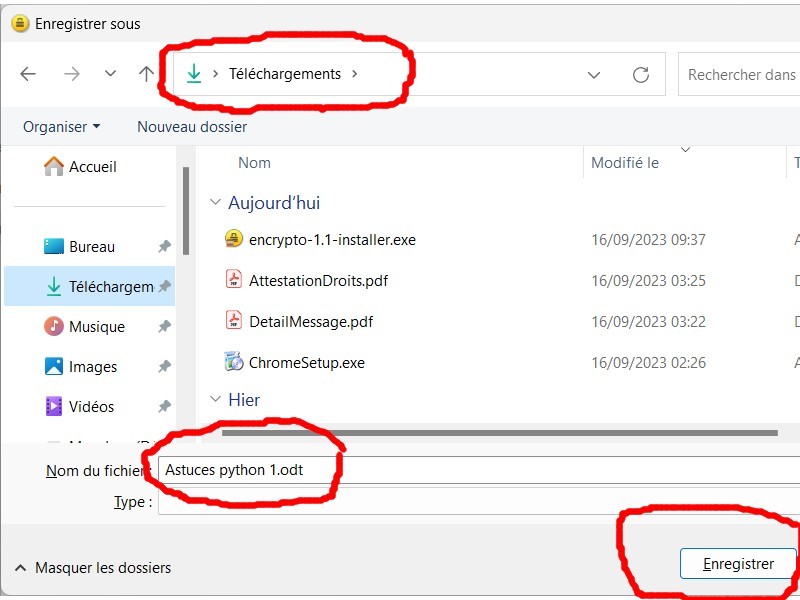Open Accueil in the sidebar

click(92, 167)
